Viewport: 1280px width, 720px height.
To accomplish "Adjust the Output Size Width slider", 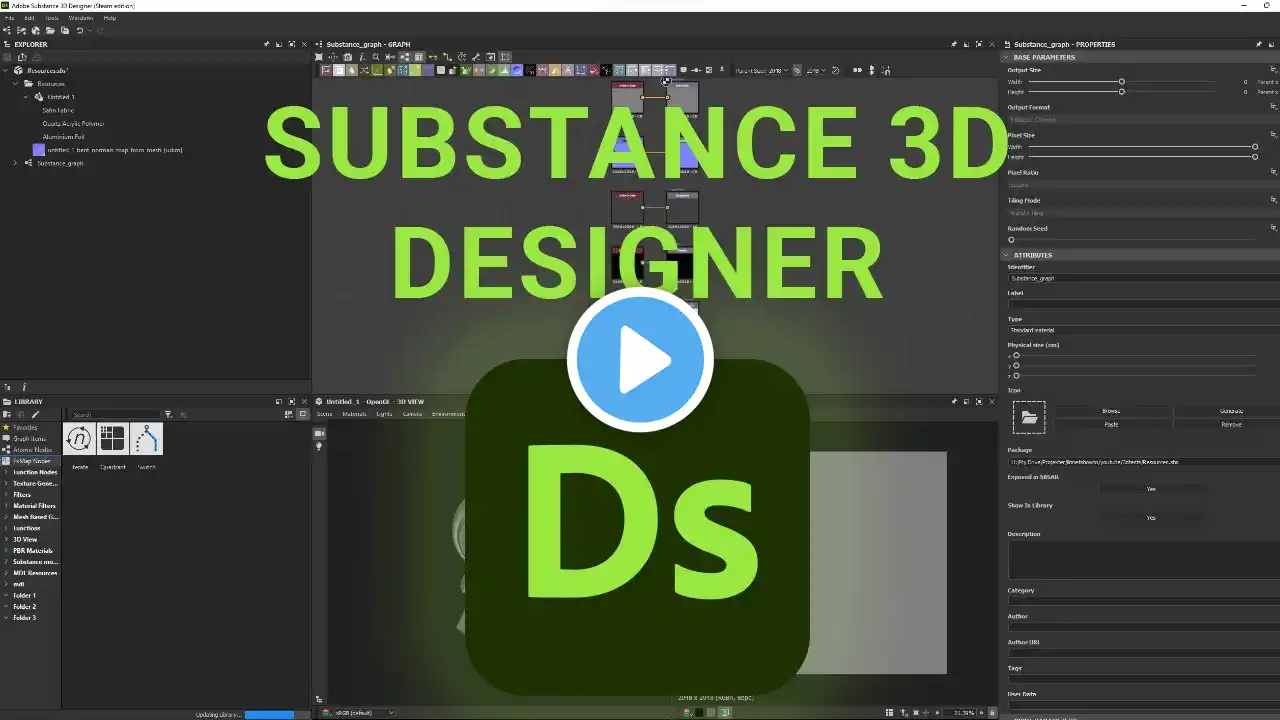I will (1122, 81).
